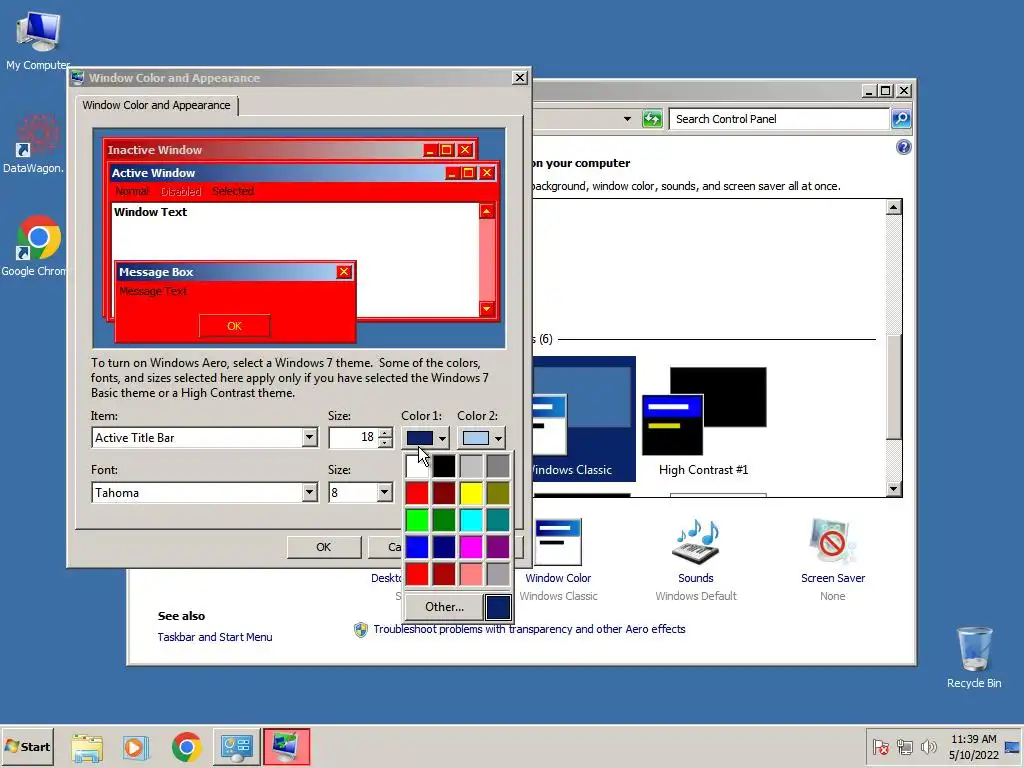
Task: Click the Search Control Panel box
Action: click(779, 119)
